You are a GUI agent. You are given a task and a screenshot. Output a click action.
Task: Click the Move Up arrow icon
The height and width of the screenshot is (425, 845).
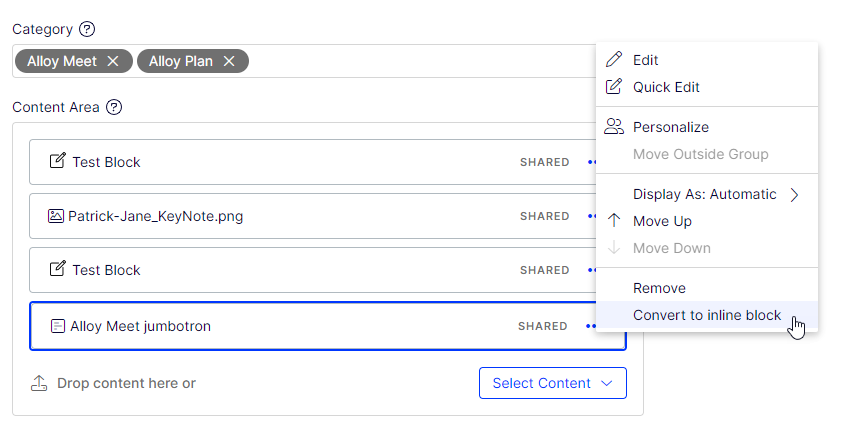[614, 221]
